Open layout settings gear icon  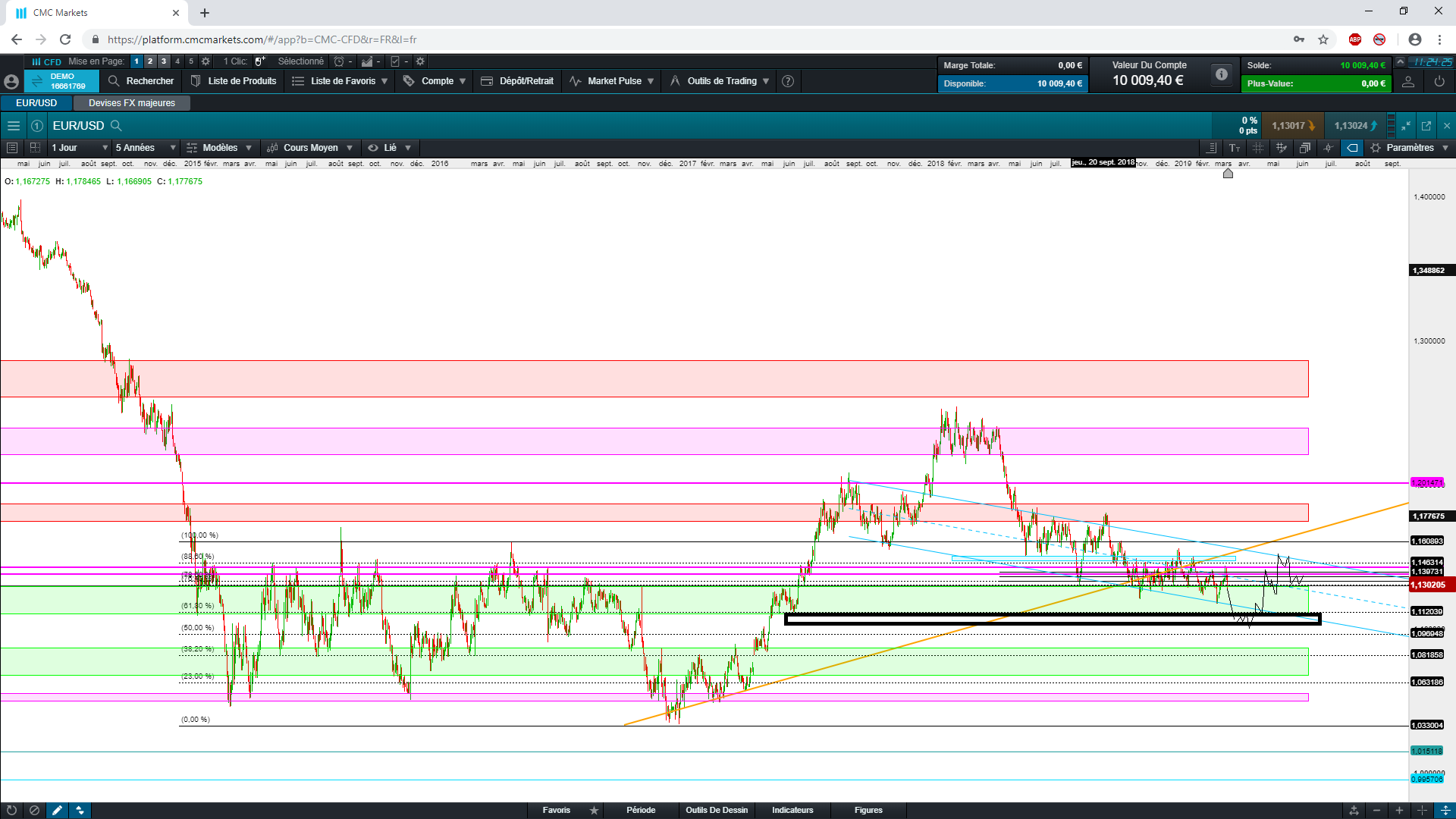tap(206, 61)
